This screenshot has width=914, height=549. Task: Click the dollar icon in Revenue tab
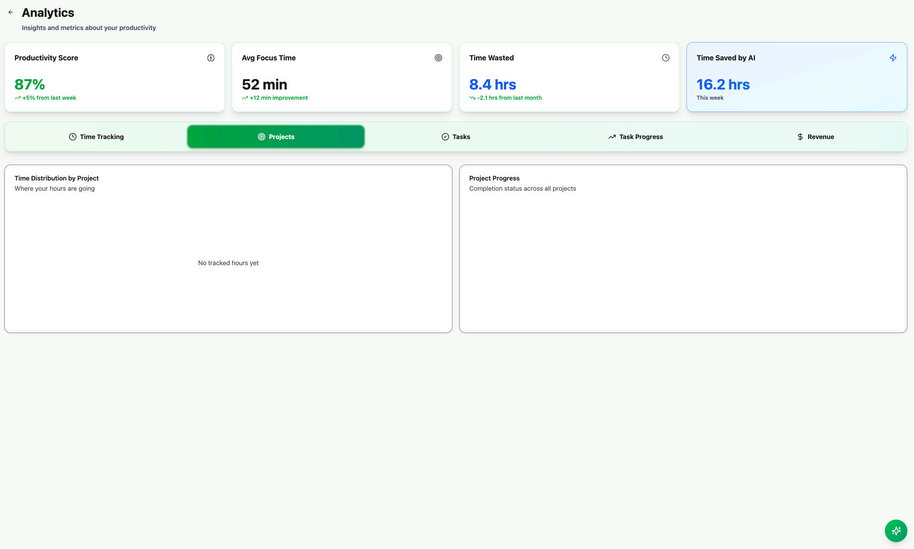(x=800, y=137)
